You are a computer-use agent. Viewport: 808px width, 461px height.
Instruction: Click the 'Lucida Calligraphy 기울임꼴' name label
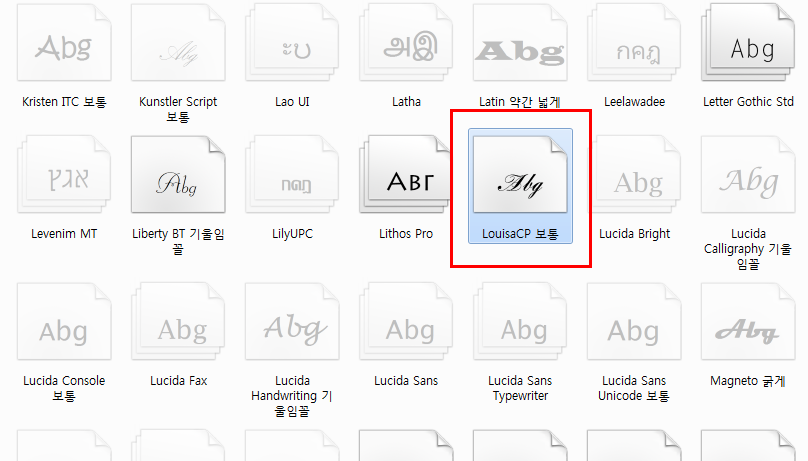(x=748, y=249)
